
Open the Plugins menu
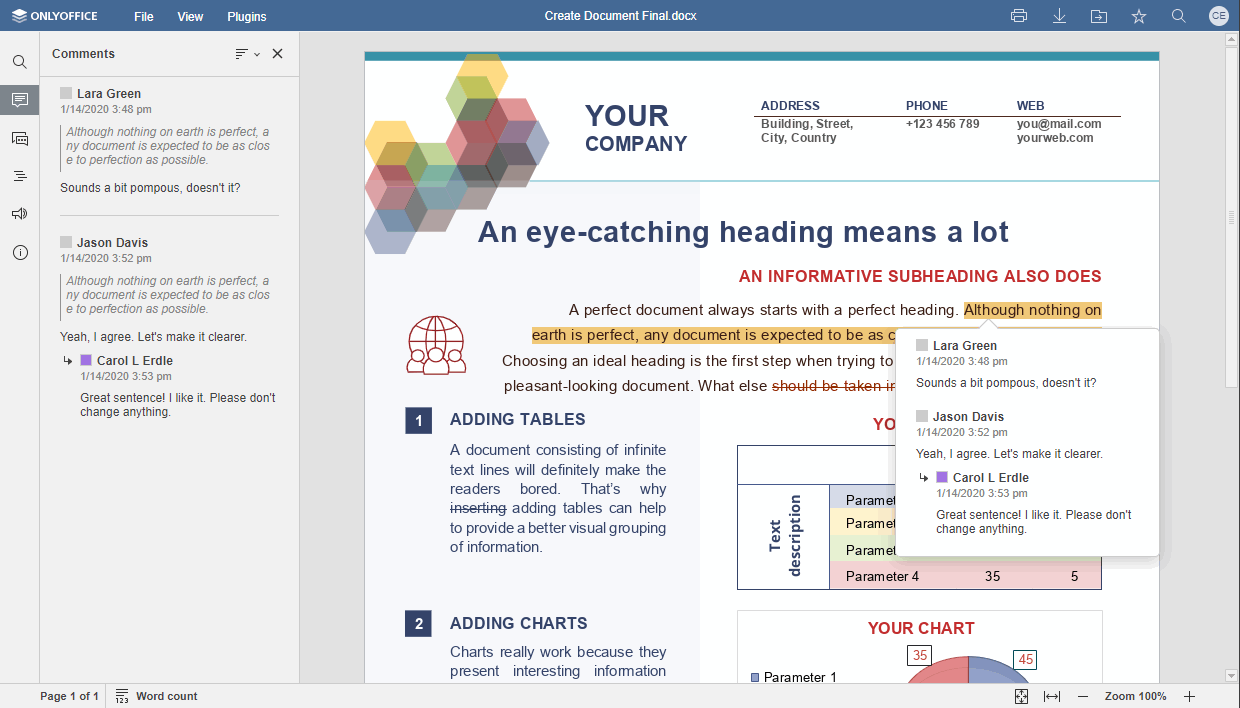click(247, 17)
